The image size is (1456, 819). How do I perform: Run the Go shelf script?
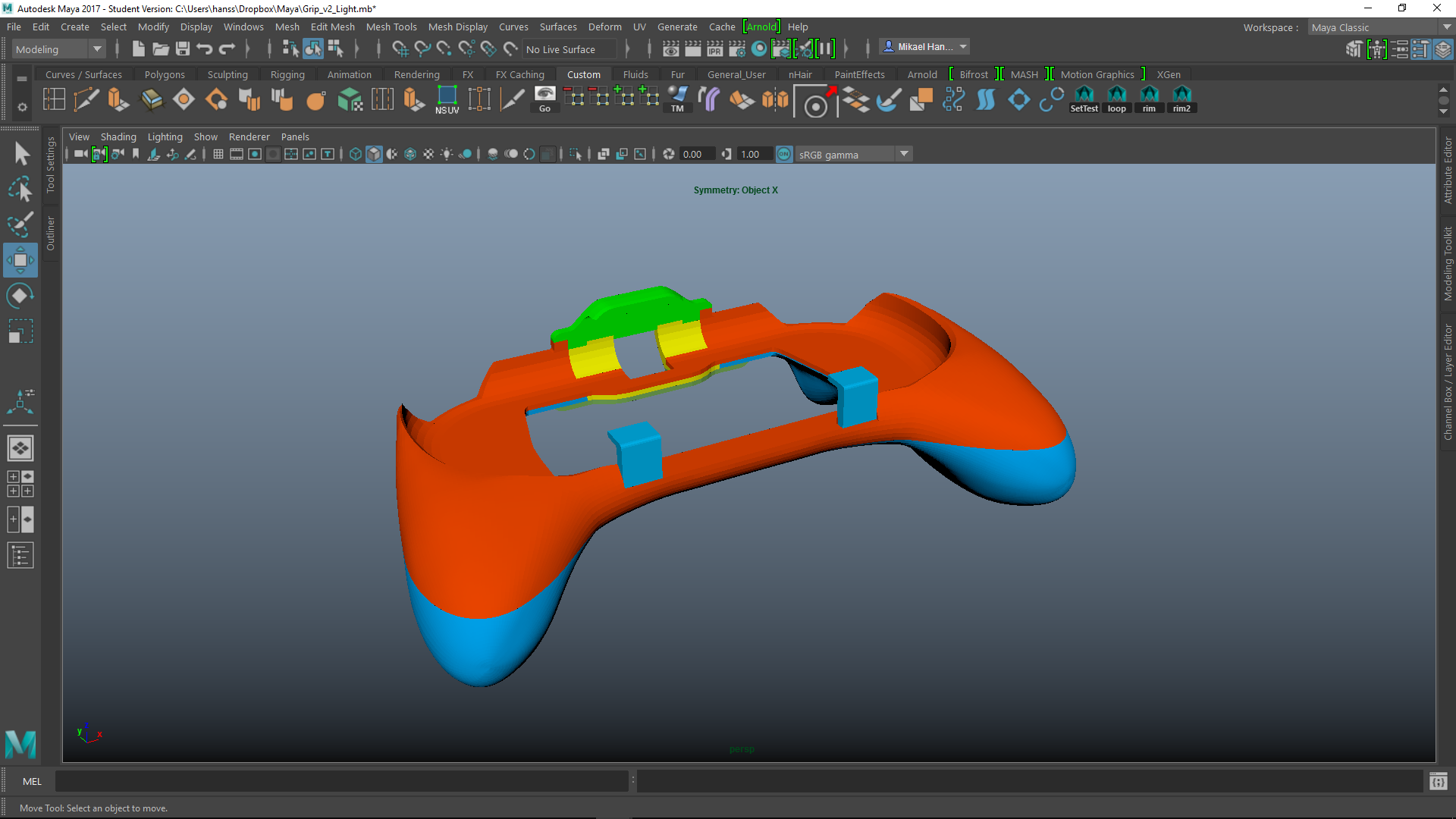click(x=544, y=100)
